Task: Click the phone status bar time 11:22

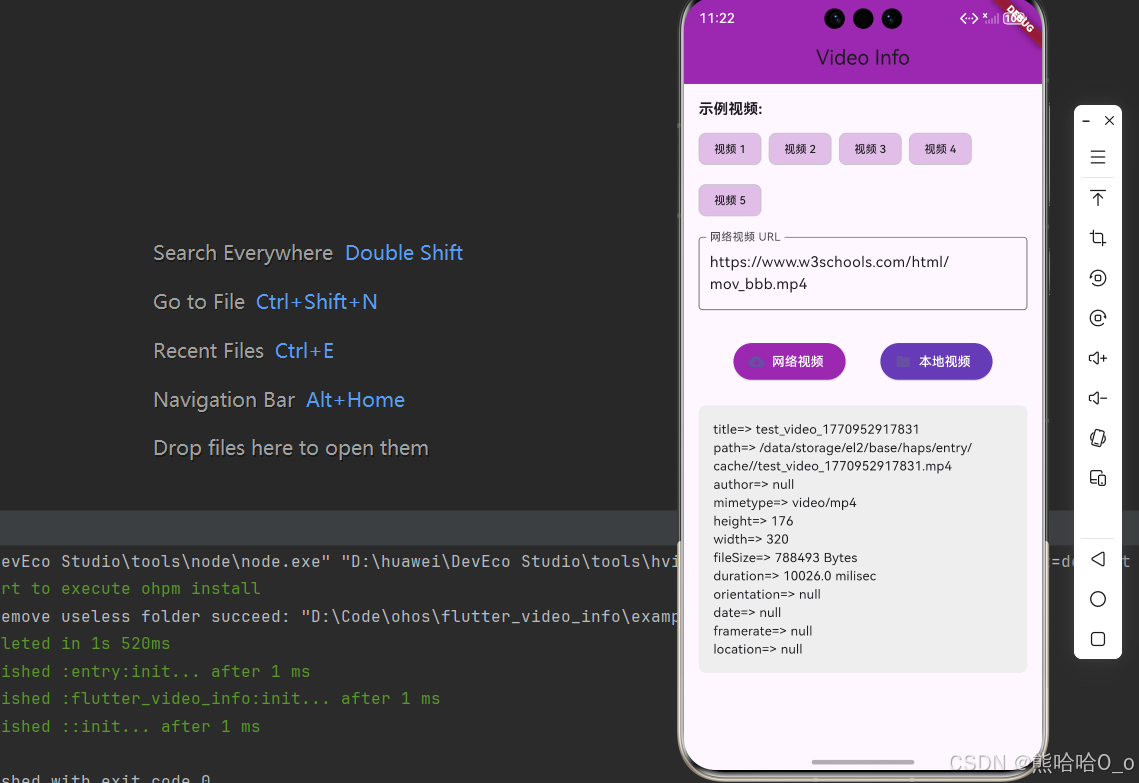Action: click(x=717, y=18)
